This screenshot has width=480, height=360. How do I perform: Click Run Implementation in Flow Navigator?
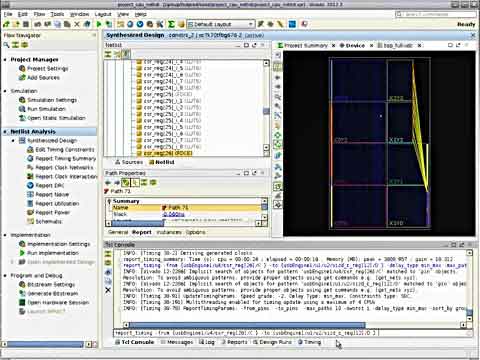(53, 253)
